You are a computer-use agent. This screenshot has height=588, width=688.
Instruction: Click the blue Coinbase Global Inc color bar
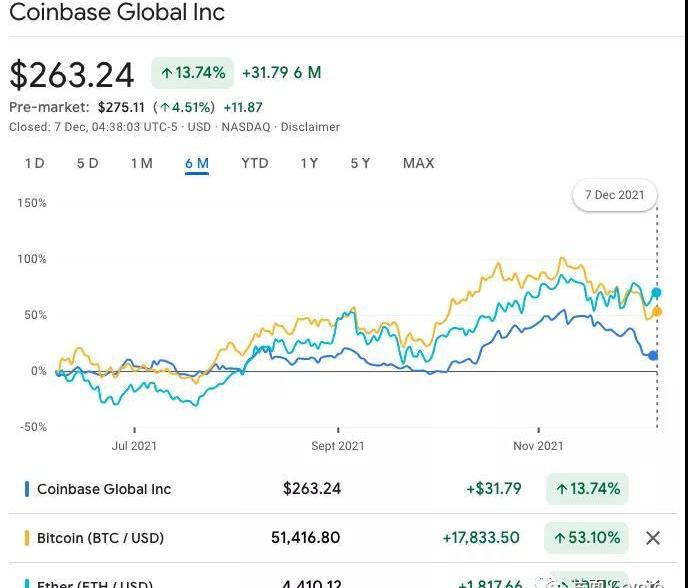(x=26, y=489)
